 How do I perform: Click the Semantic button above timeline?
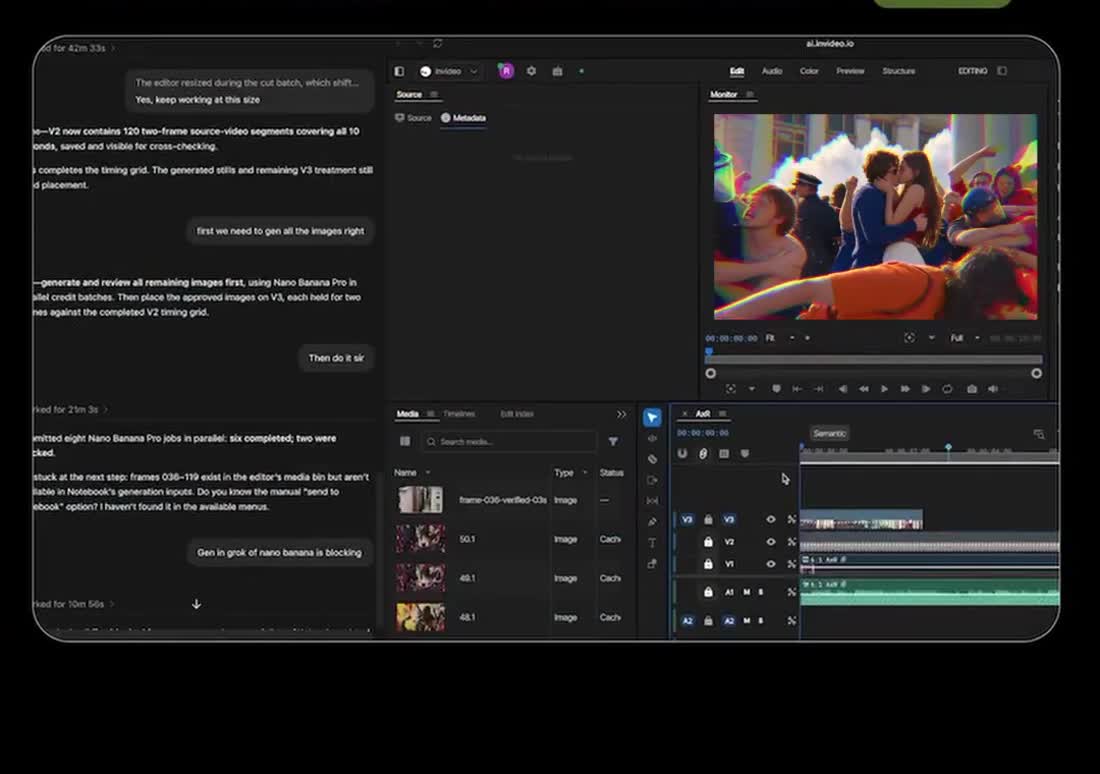pos(829,434)
